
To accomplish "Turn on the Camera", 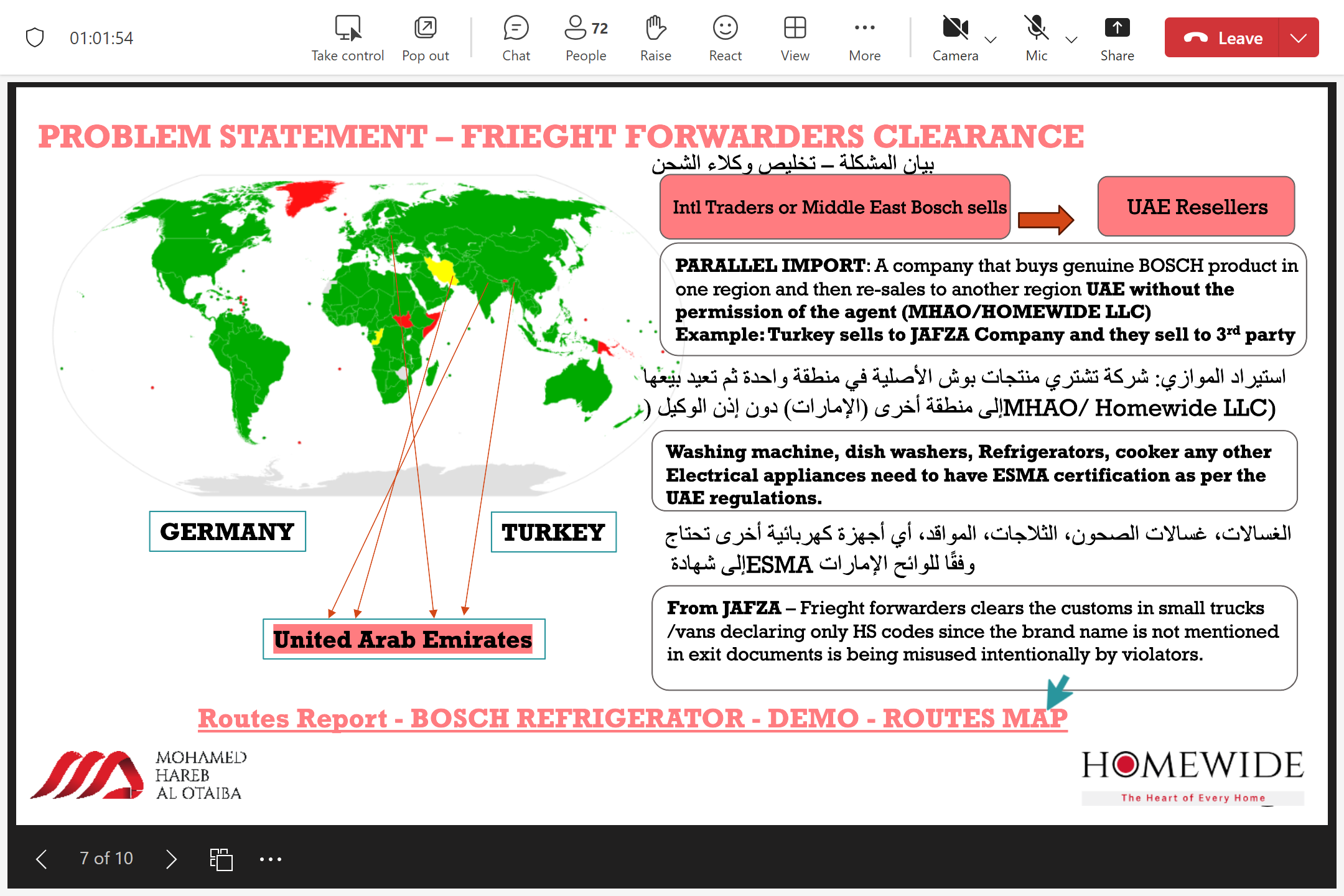I will pyautogui.click(x=954, y=29).
